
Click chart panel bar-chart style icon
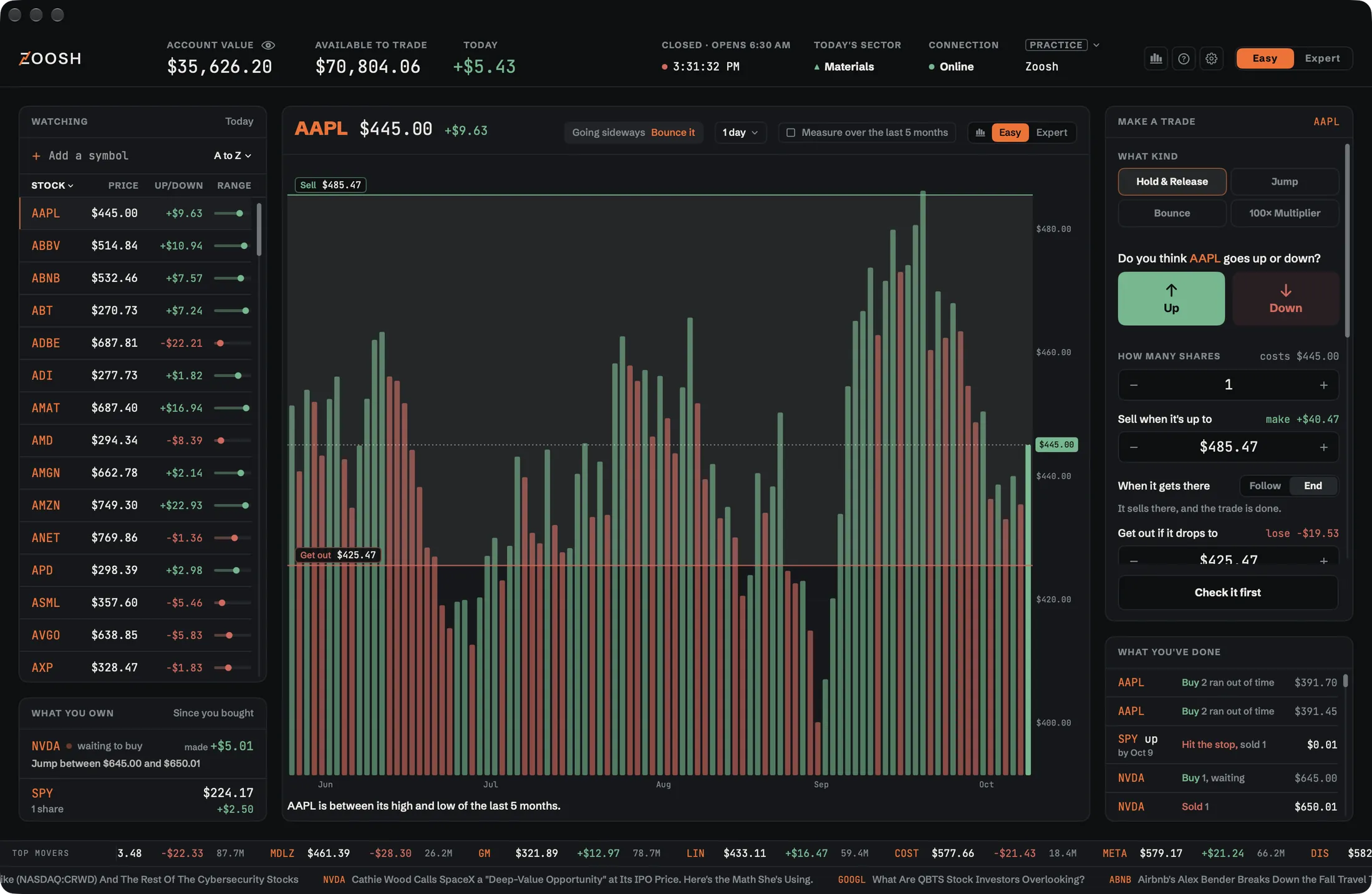[980, 132]
